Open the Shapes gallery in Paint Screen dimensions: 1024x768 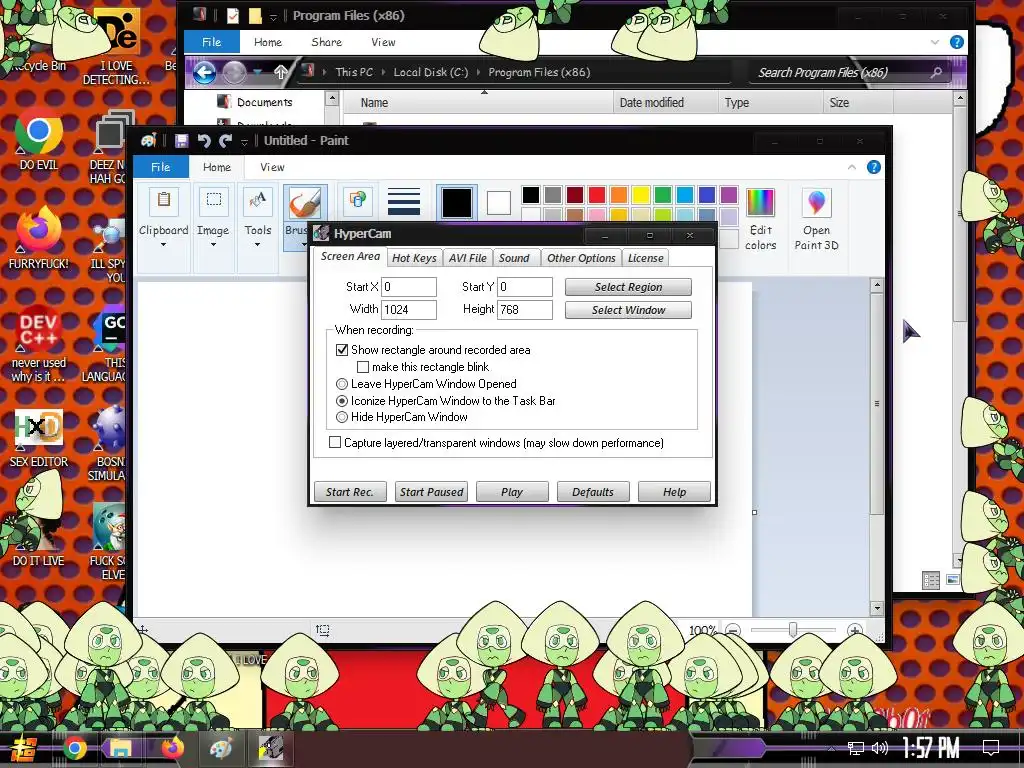coord(357,200)
